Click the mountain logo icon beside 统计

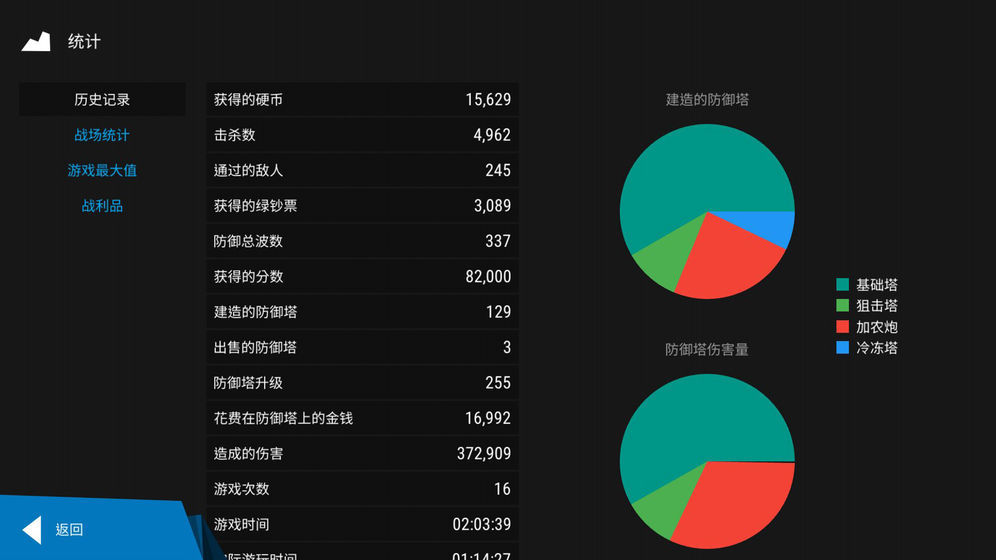pyautogui.click(x=36, y=41)
